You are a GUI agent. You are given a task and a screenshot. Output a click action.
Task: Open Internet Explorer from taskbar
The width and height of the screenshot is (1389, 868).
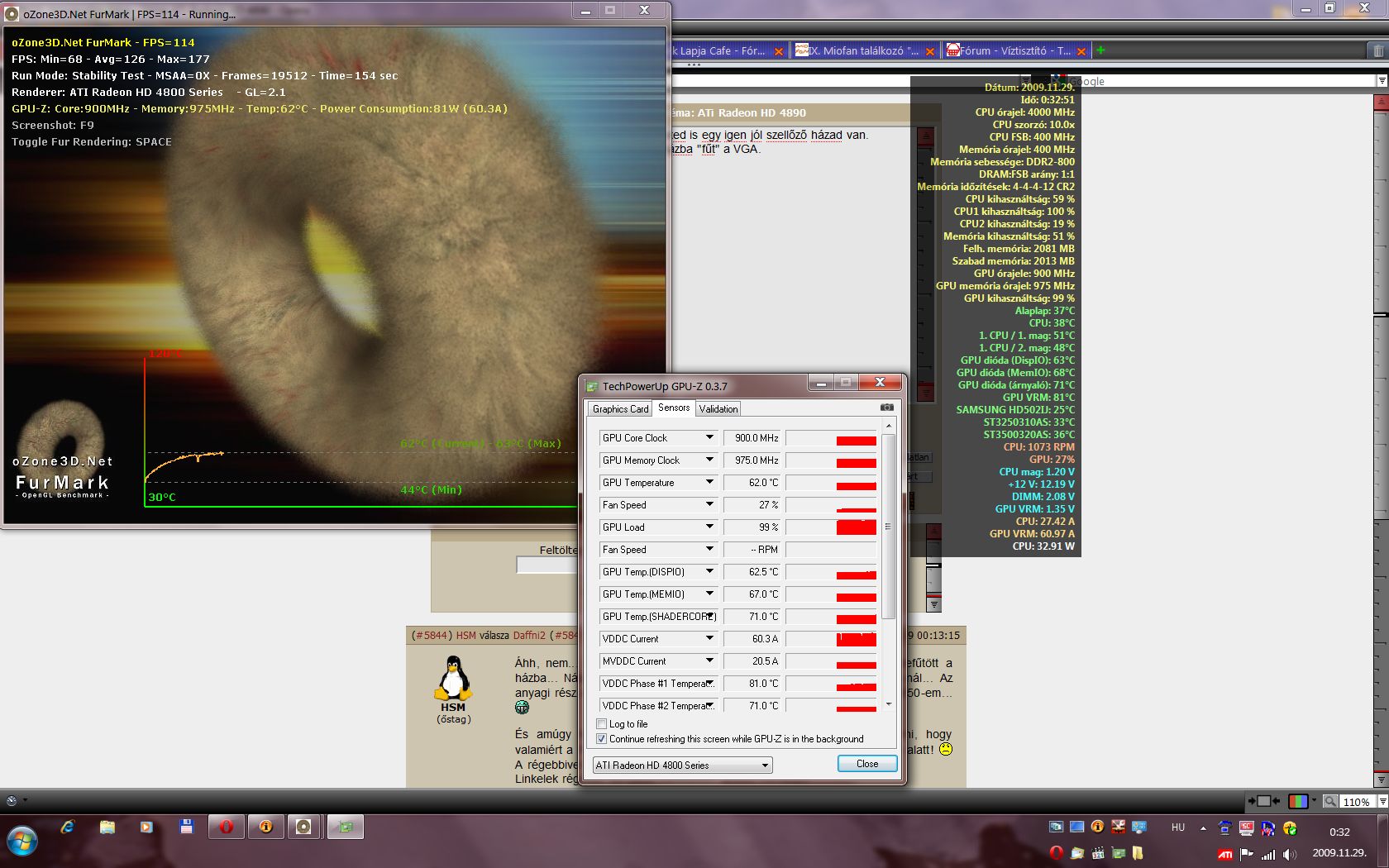[68, 827]
